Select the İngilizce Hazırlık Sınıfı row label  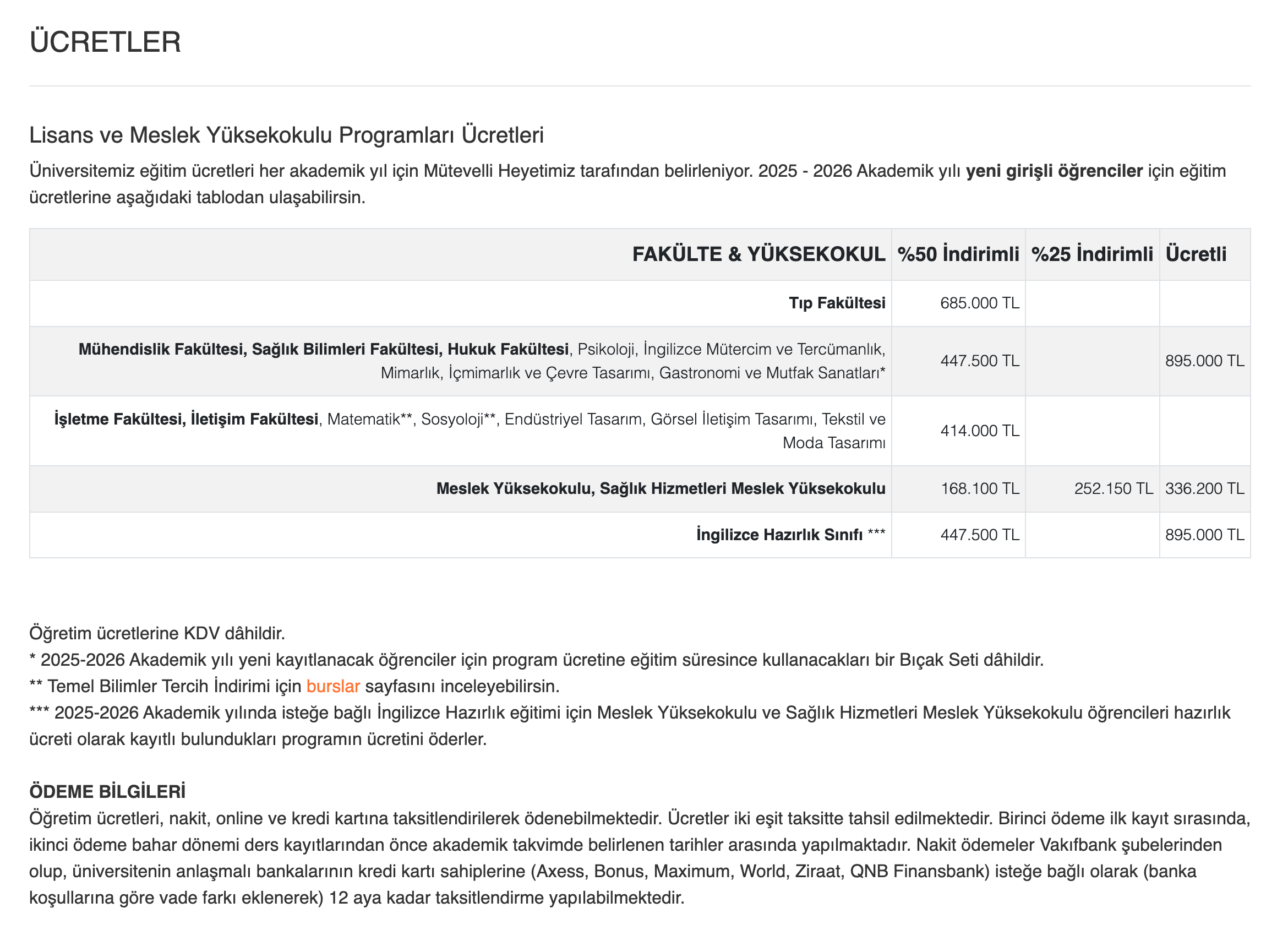coord(778,535)
